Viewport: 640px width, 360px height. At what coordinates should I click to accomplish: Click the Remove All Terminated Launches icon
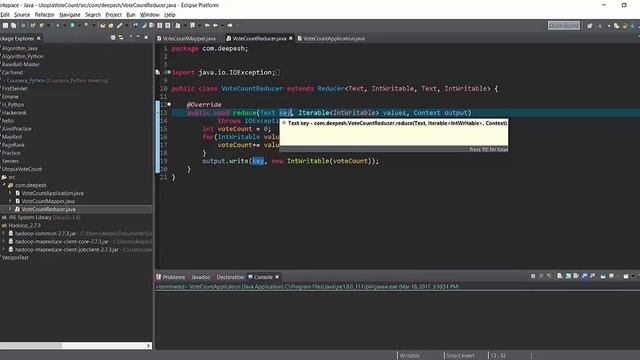[x=550, y=276]
